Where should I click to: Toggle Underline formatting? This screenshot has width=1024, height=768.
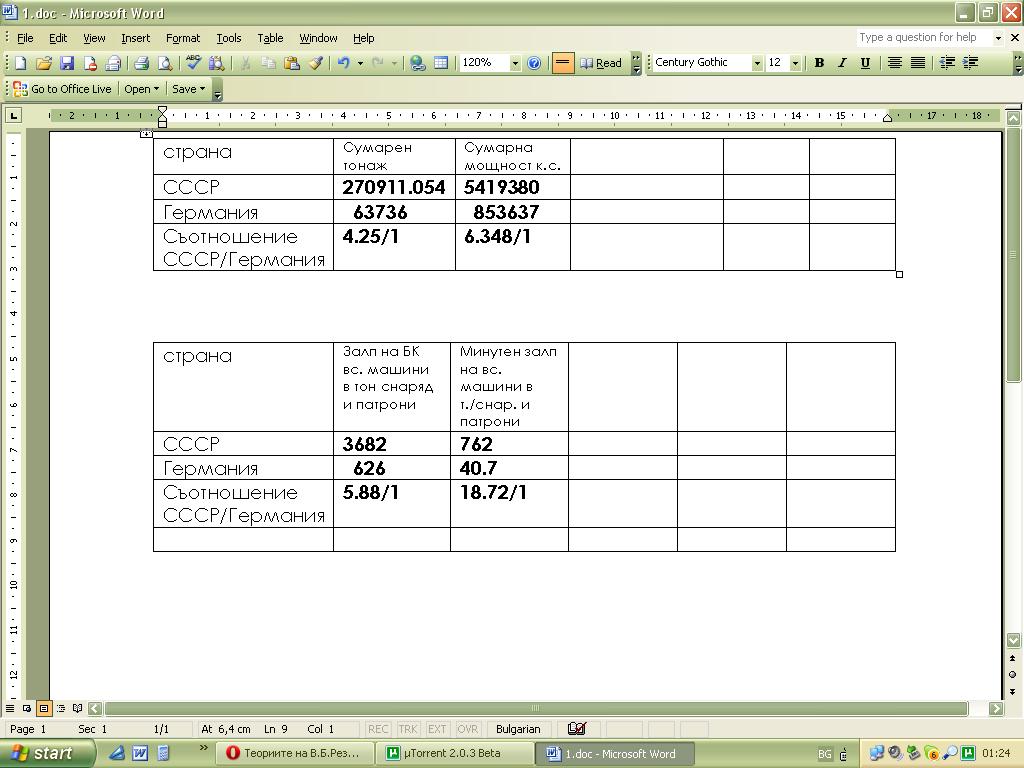coord(865,63)
